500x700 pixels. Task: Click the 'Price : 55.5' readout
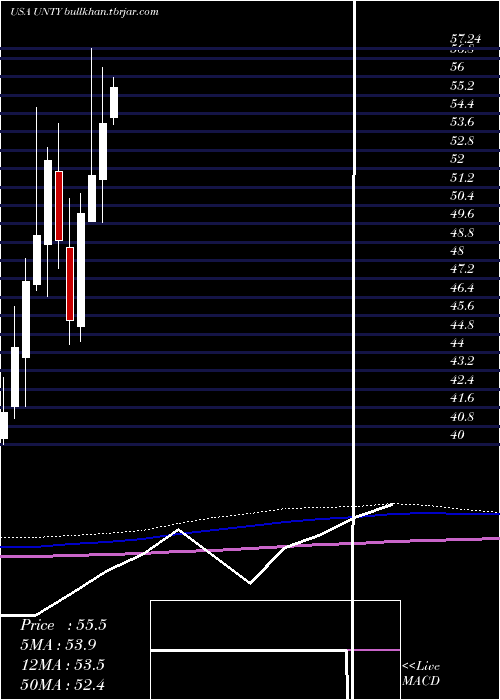pos(63,625)
